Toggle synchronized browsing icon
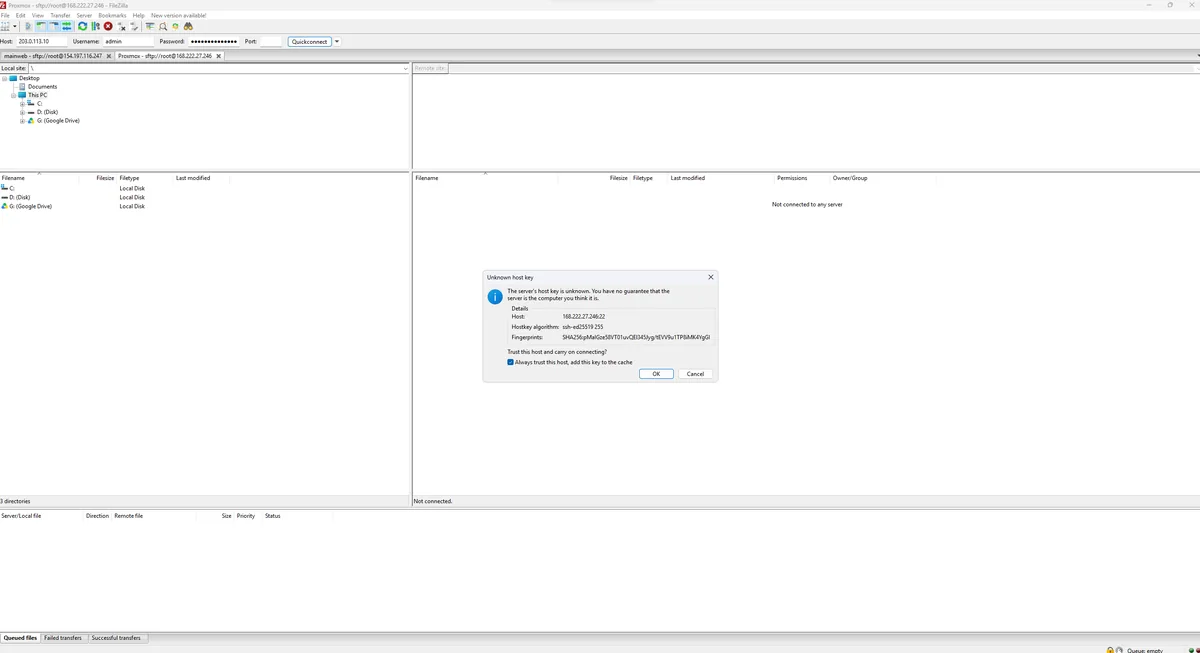This screenshot has width=1200, height=653. tap(175, 26)
